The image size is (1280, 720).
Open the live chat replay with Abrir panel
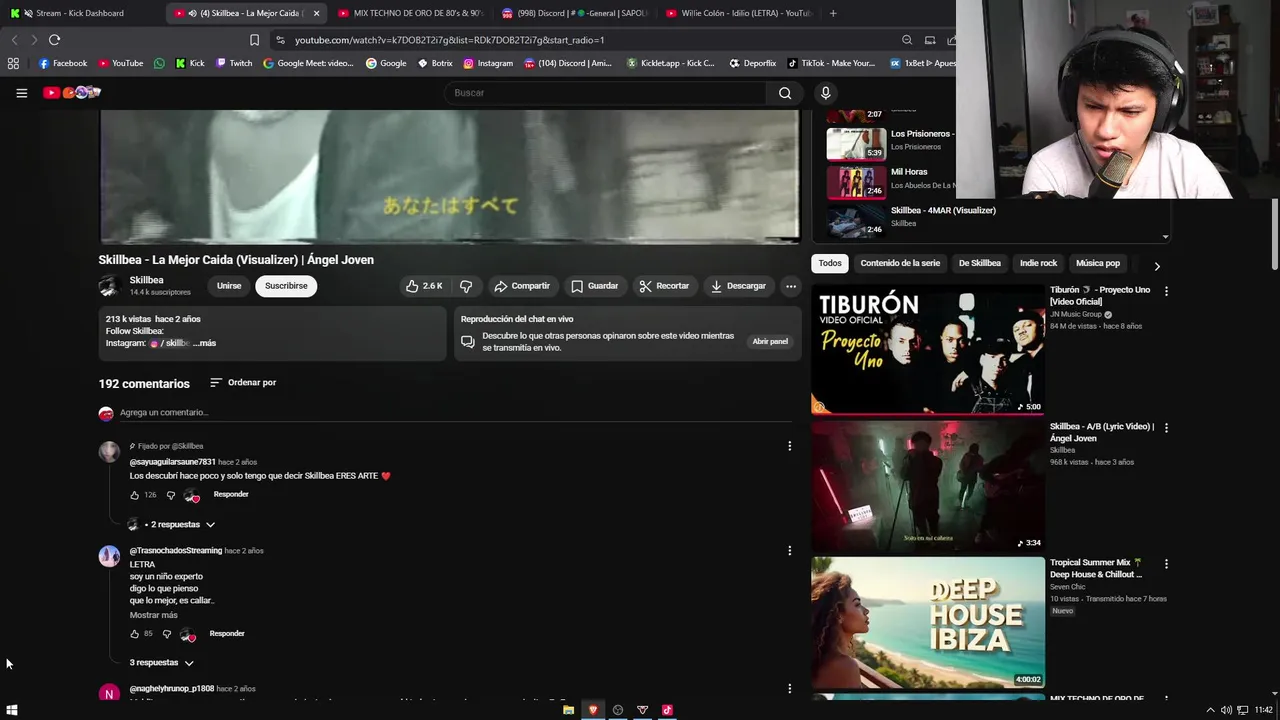coord(770,341)
